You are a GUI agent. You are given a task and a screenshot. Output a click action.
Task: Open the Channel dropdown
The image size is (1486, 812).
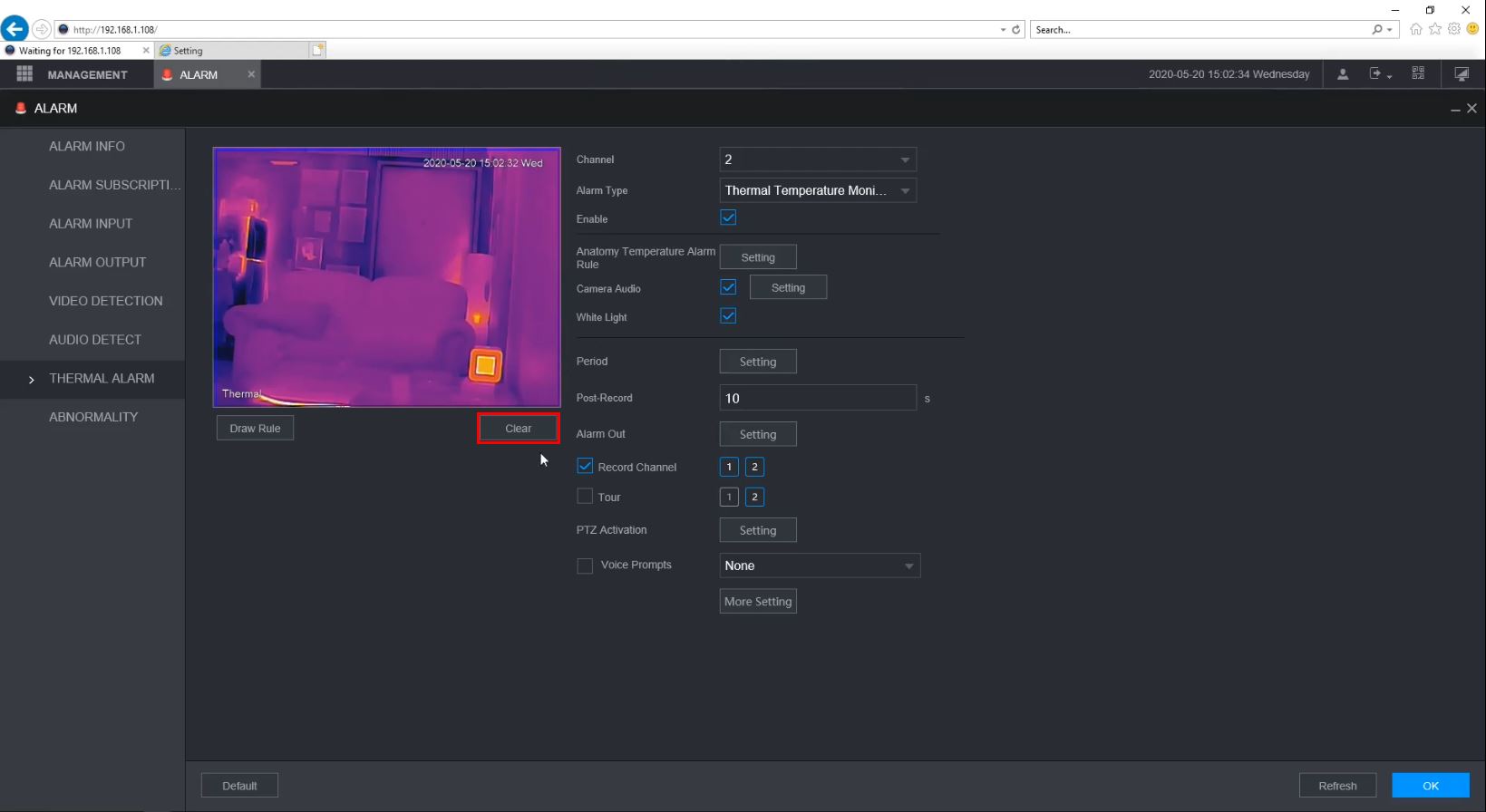tap(817, 159)
